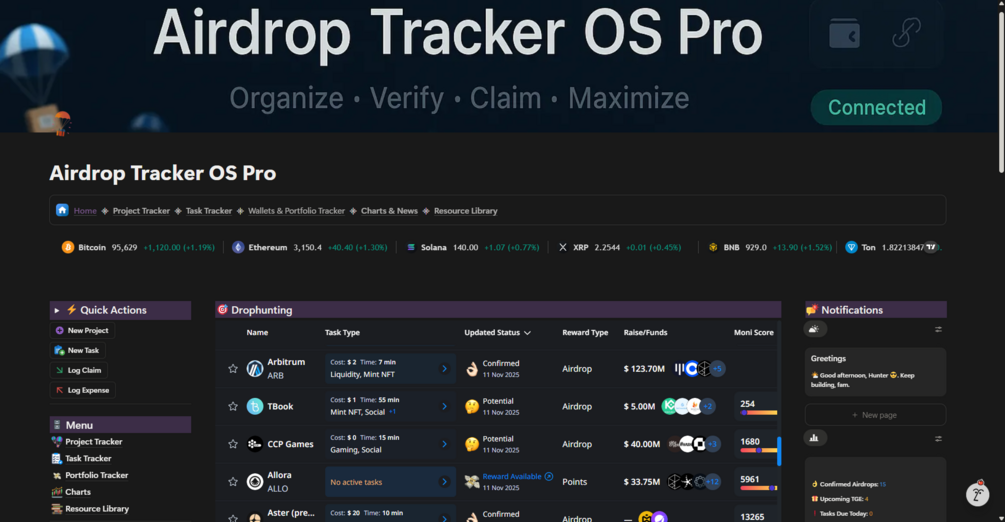Click the Reward Available link for Allora
Image resolution: width=1005 pixels, height=522 pixels.
517,476
